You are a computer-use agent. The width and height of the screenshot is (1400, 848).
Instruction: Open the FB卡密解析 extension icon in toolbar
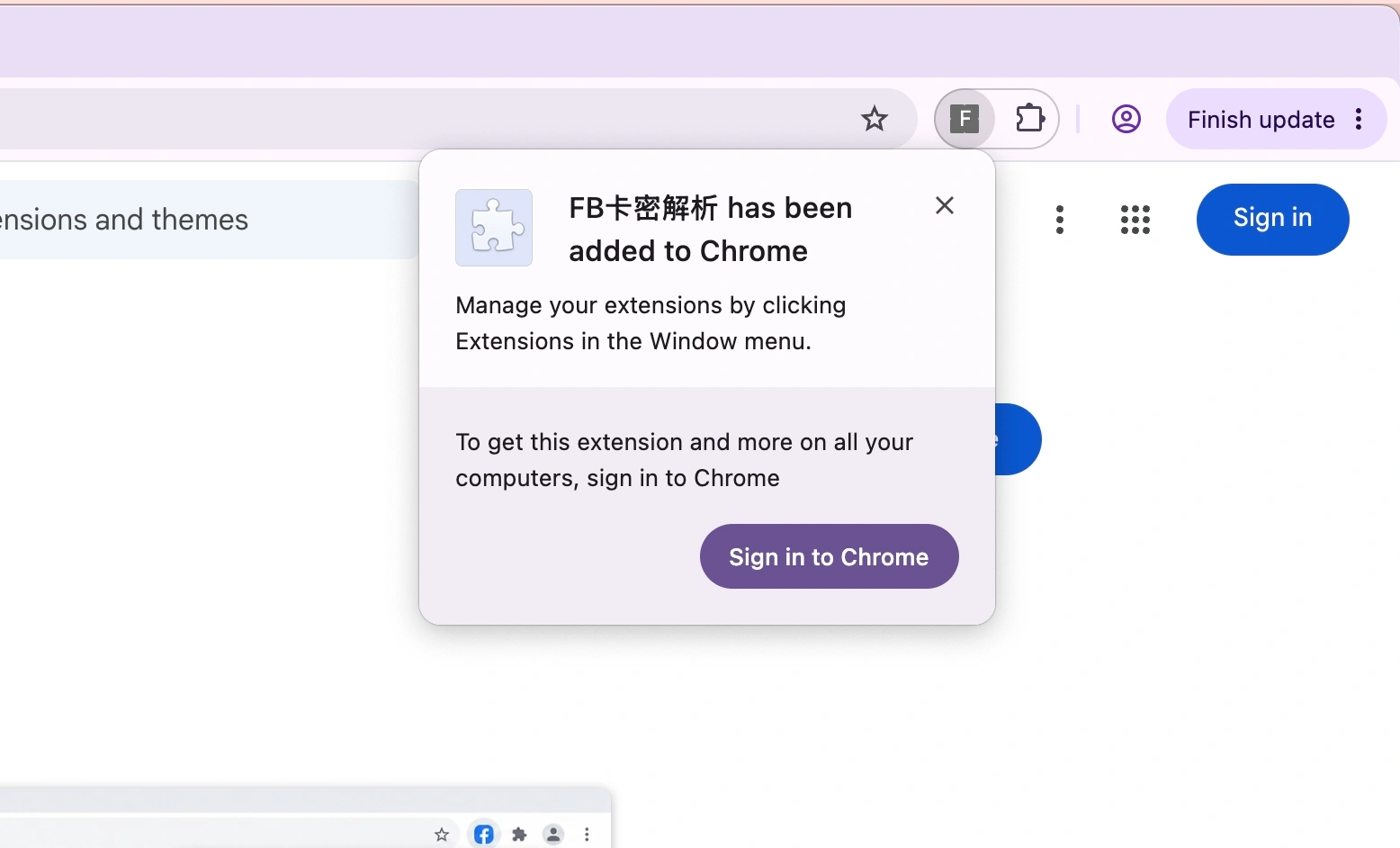pos(965,119)
